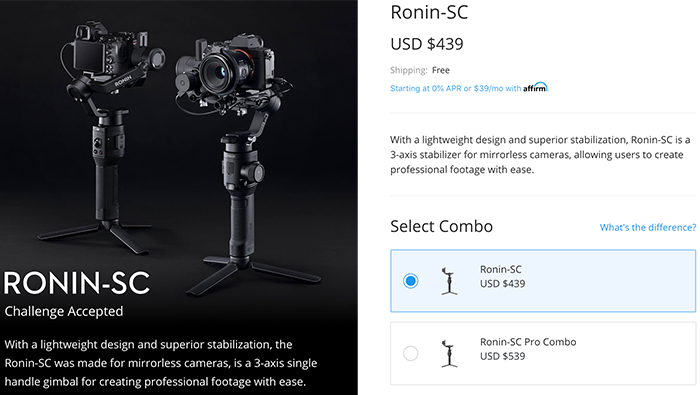Image resolution: width=700 pixels, height=395 pixels.
Task: Click the Ronin-SC Pro Combo gimbal icon
Action: click(449, 353)
